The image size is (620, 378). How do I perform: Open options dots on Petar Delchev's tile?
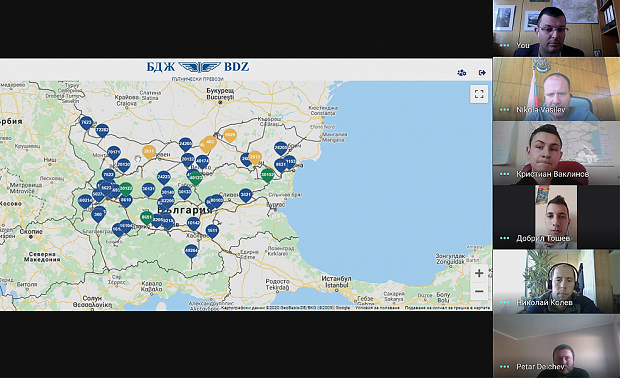(505, 367)
